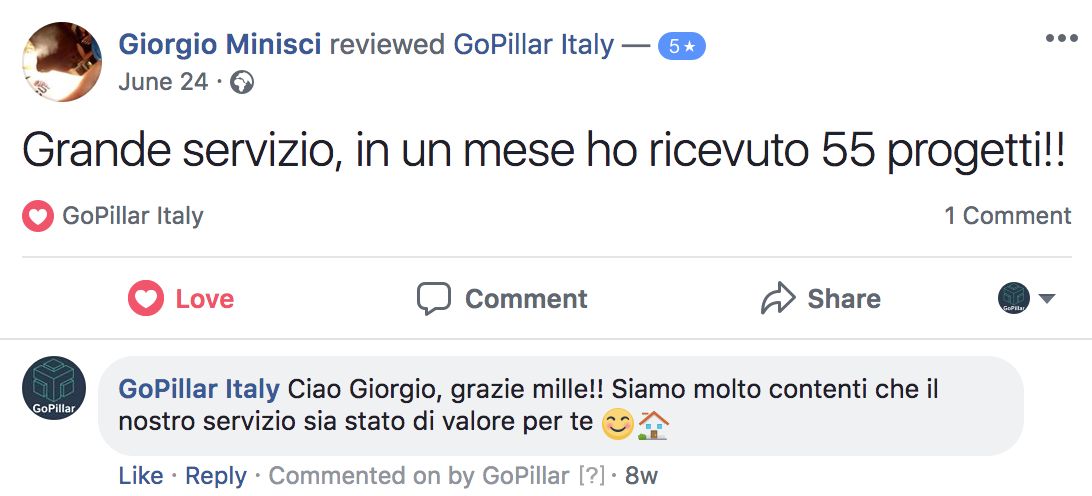
Task: Open Giorgio Minisci's profile picture
Action: [x=64, y=62]
